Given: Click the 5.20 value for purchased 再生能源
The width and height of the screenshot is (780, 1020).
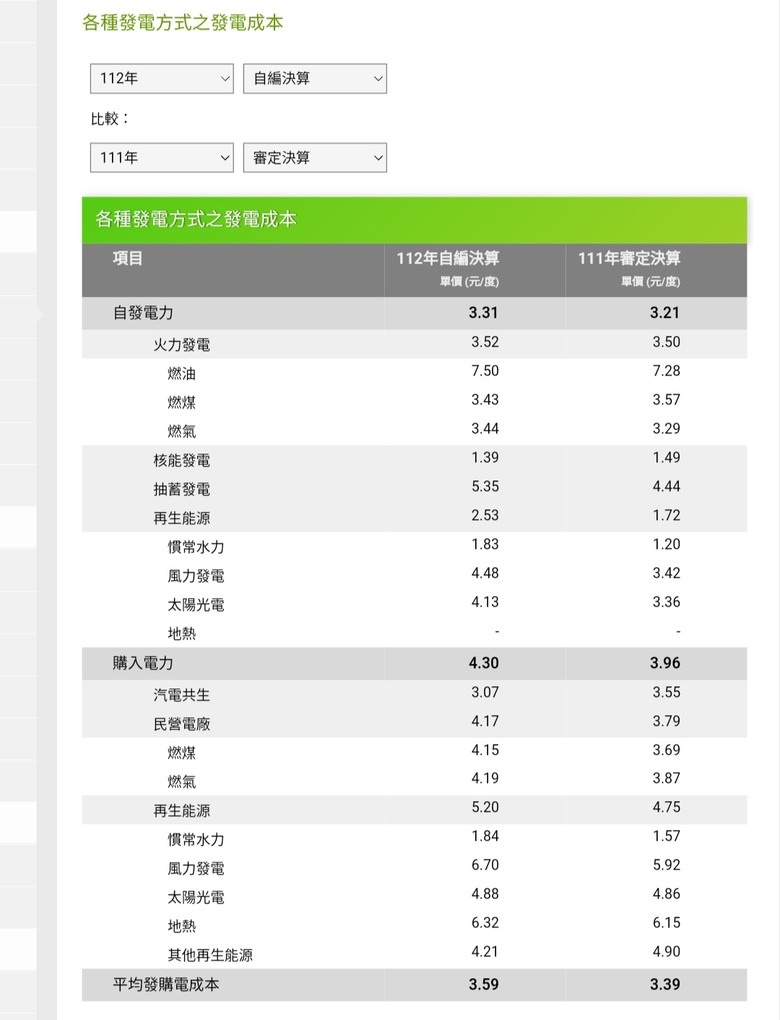Looking at the screenshot, I should coord(485,807).
